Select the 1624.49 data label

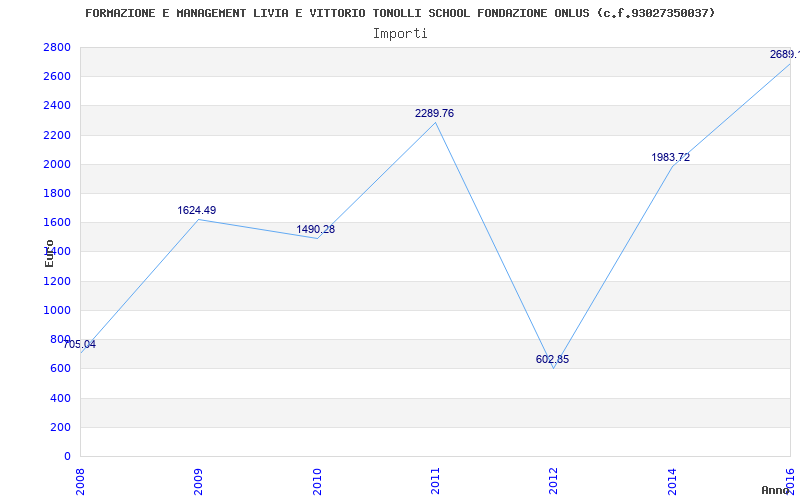(196, 210)
